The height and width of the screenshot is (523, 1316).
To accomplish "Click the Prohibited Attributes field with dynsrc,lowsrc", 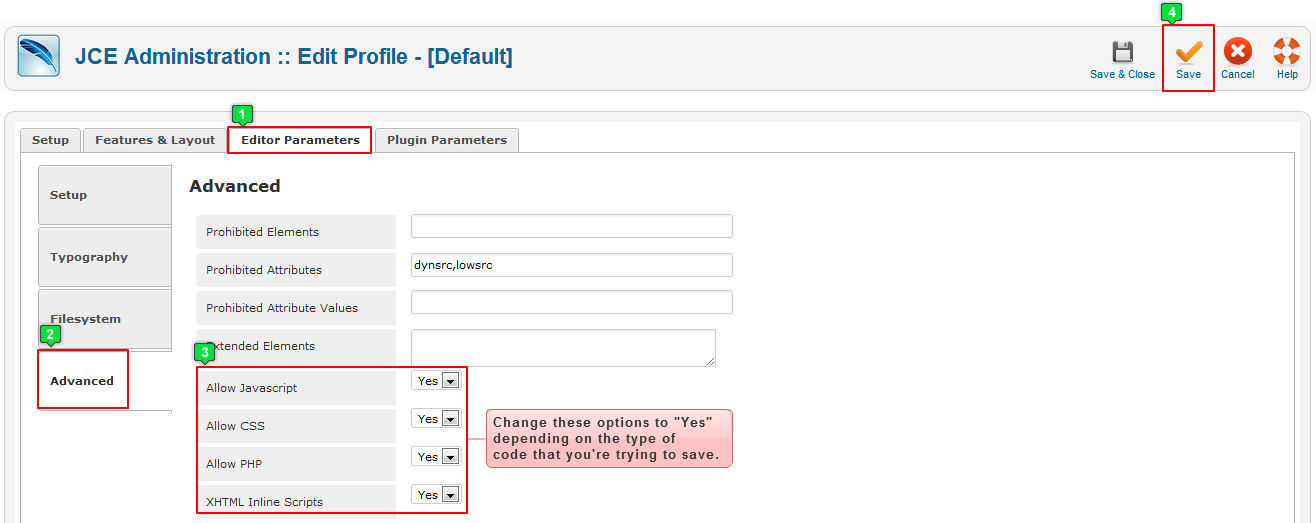I will pos(572,265).
